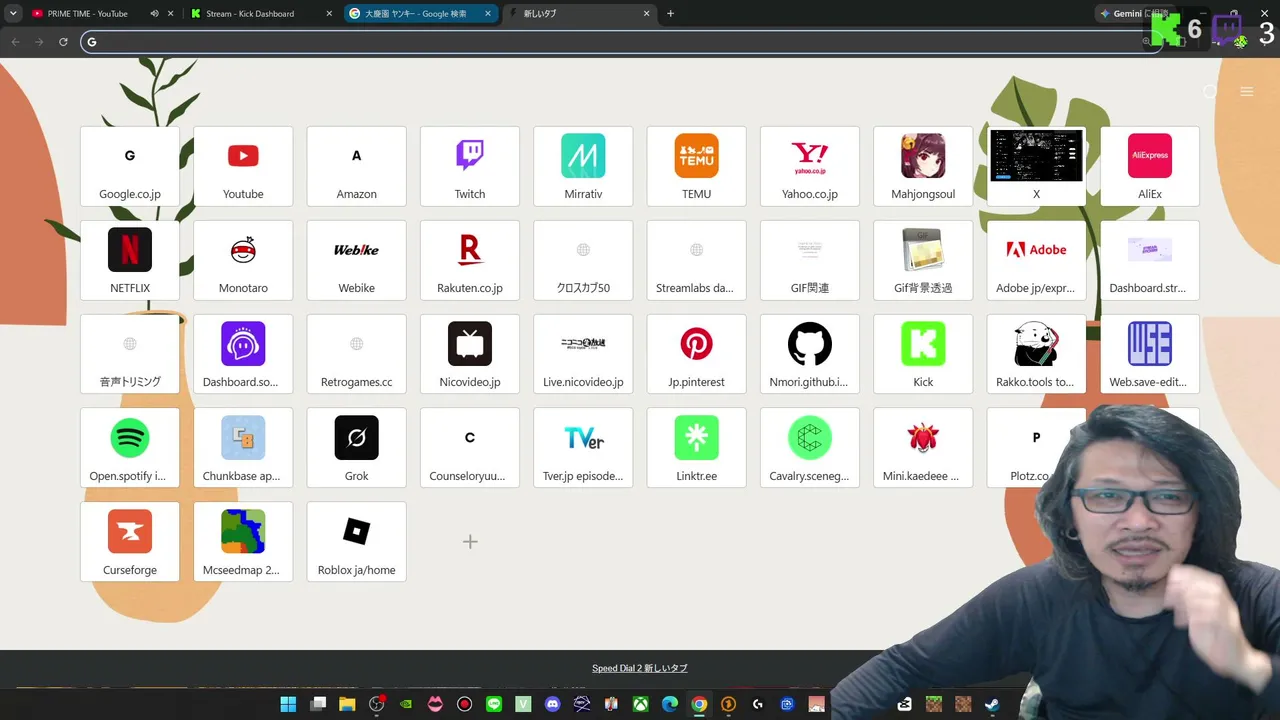
Task: Open LINE from the taskbar
Action: (x=494, y=704)
